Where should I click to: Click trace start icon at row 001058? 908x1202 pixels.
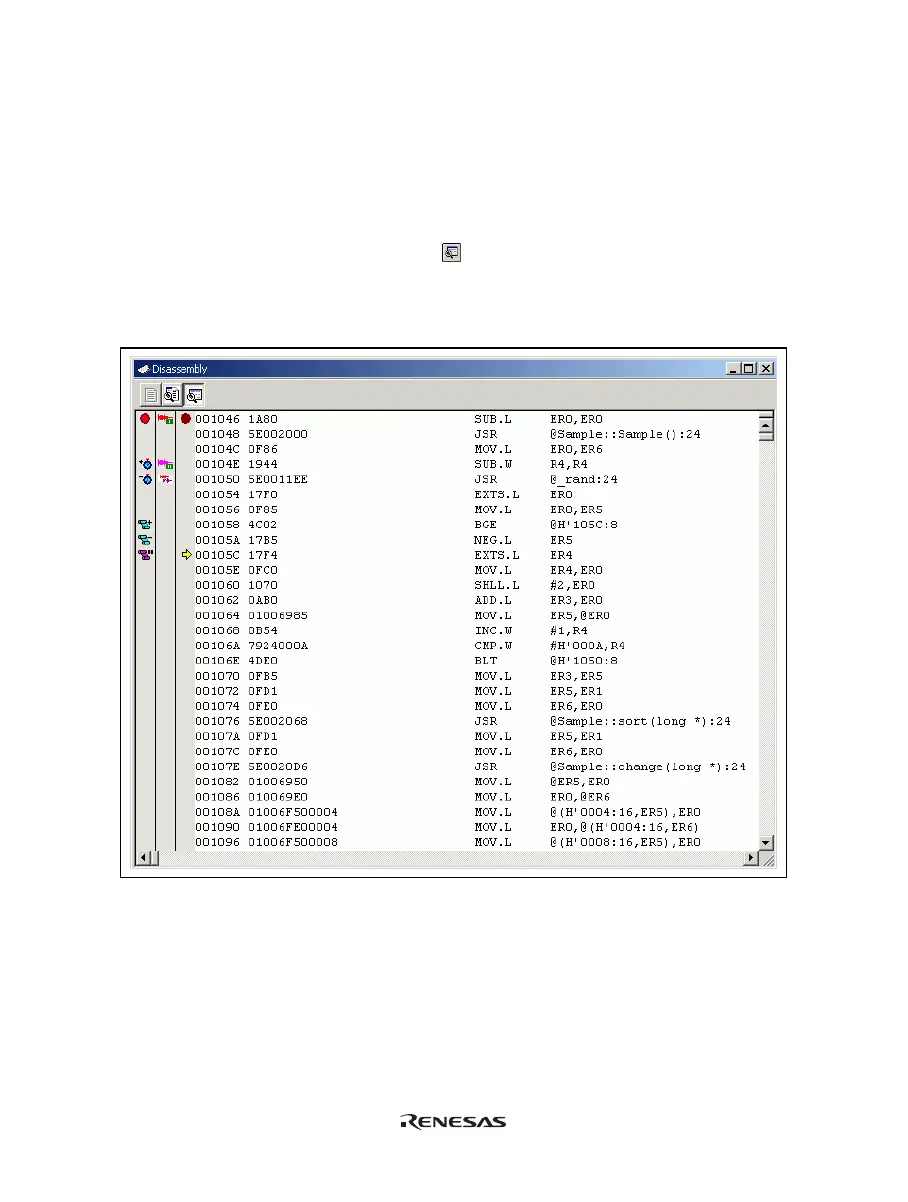(145, 524)
